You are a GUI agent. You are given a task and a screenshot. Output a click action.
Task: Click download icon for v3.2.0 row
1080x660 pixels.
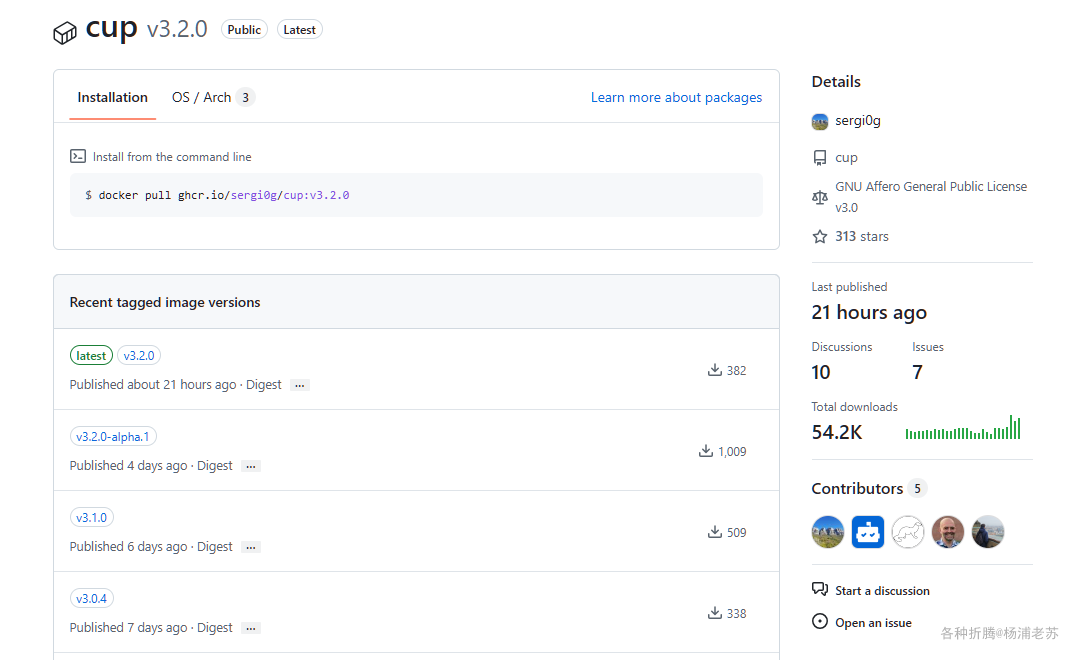(x=715, y=370)
